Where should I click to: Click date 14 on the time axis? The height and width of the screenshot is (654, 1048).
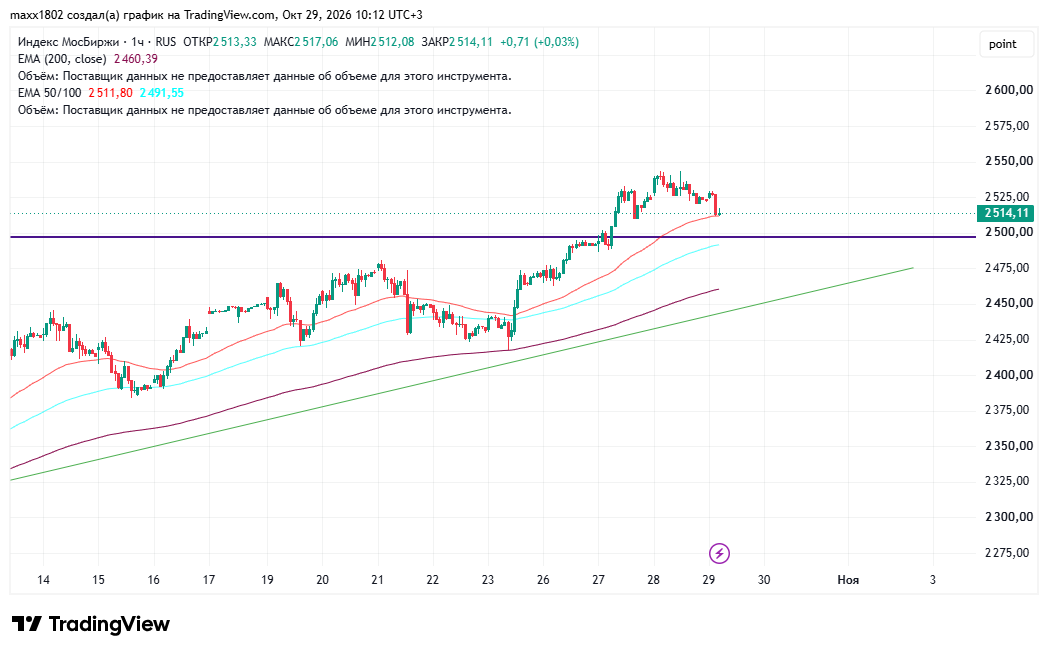point(43,580)
